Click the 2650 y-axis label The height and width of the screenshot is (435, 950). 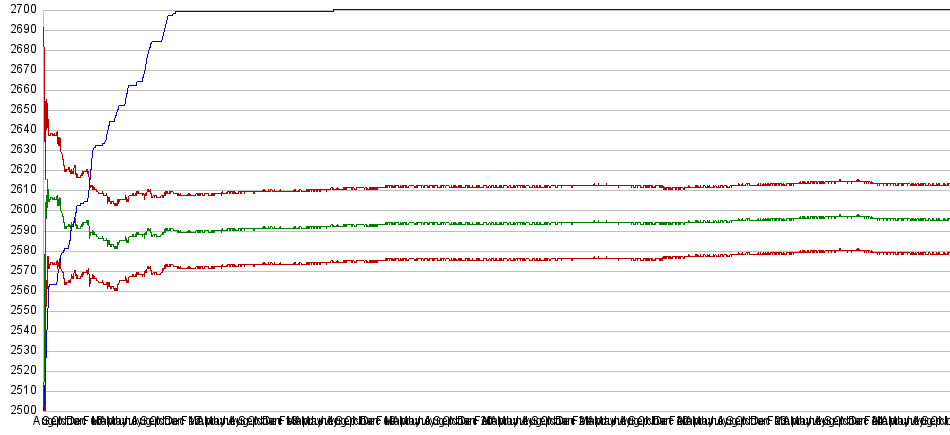coord(20,110)
